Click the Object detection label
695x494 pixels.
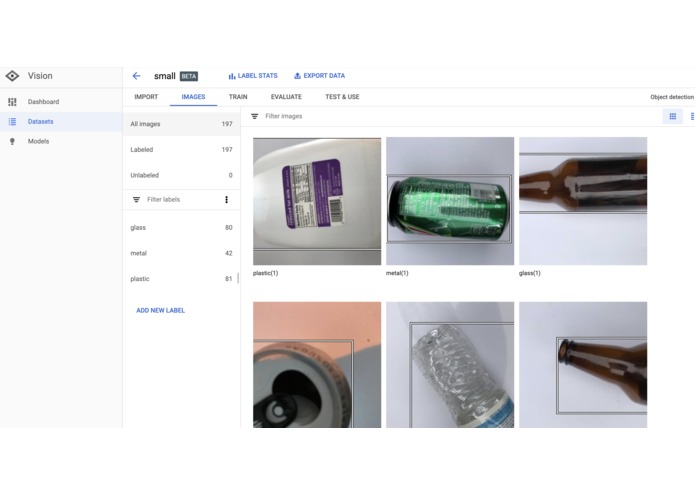[x=672, y=97]
